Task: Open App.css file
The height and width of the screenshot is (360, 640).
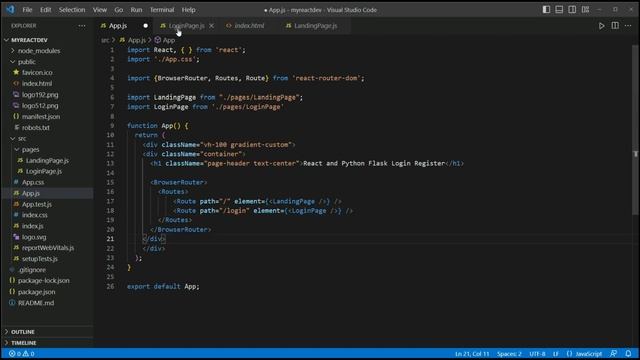Action: tap(33, 182)
